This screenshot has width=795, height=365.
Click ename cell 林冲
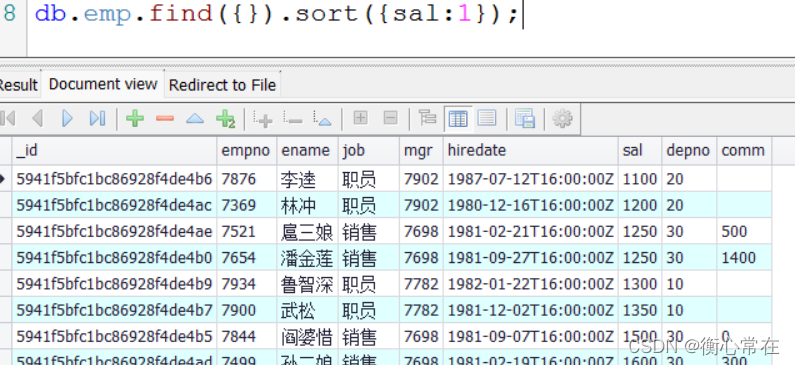click(307, 205)
